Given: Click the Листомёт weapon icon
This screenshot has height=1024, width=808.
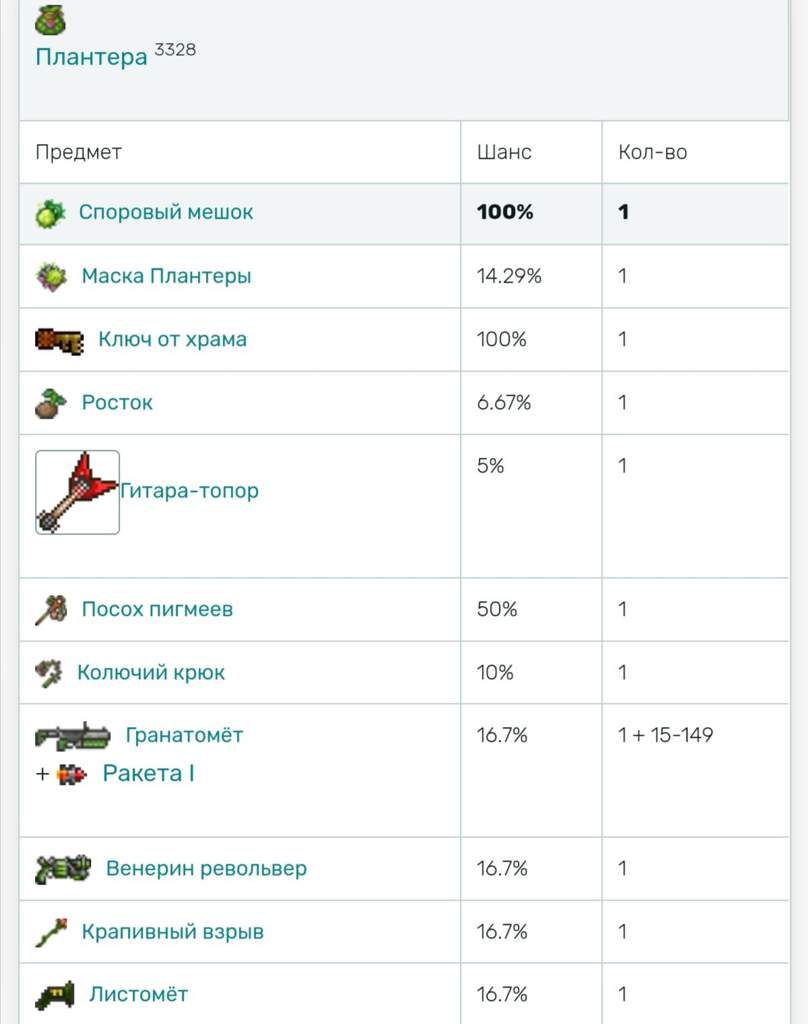Looking at the screenshot, I should 55,996.
